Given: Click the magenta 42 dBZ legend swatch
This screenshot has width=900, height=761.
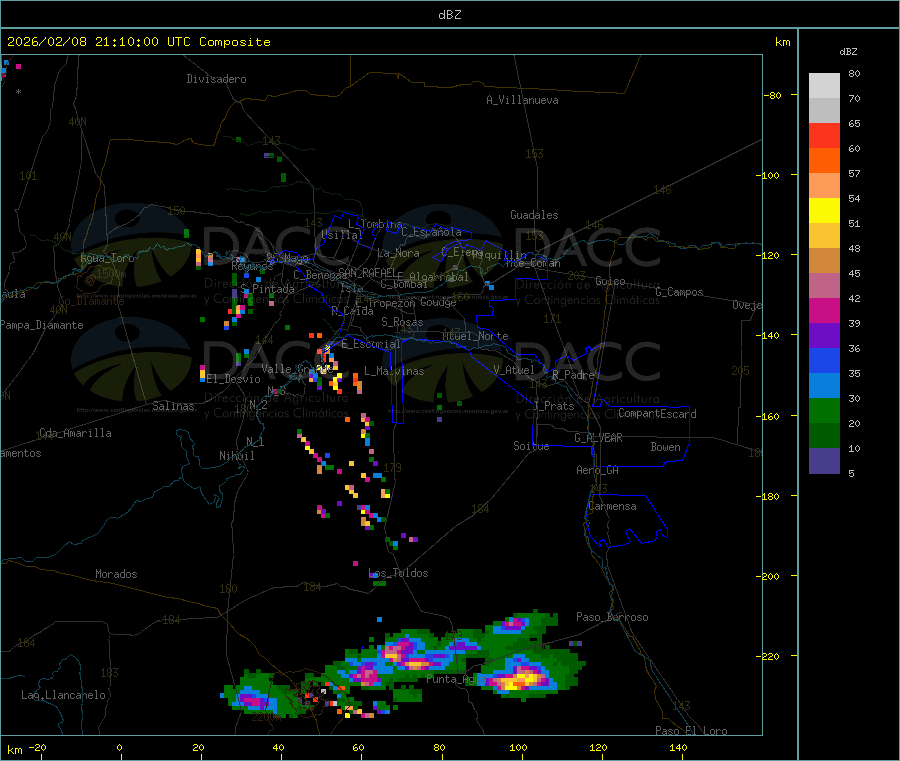Looking at the screenshot, I should [824, 310].
